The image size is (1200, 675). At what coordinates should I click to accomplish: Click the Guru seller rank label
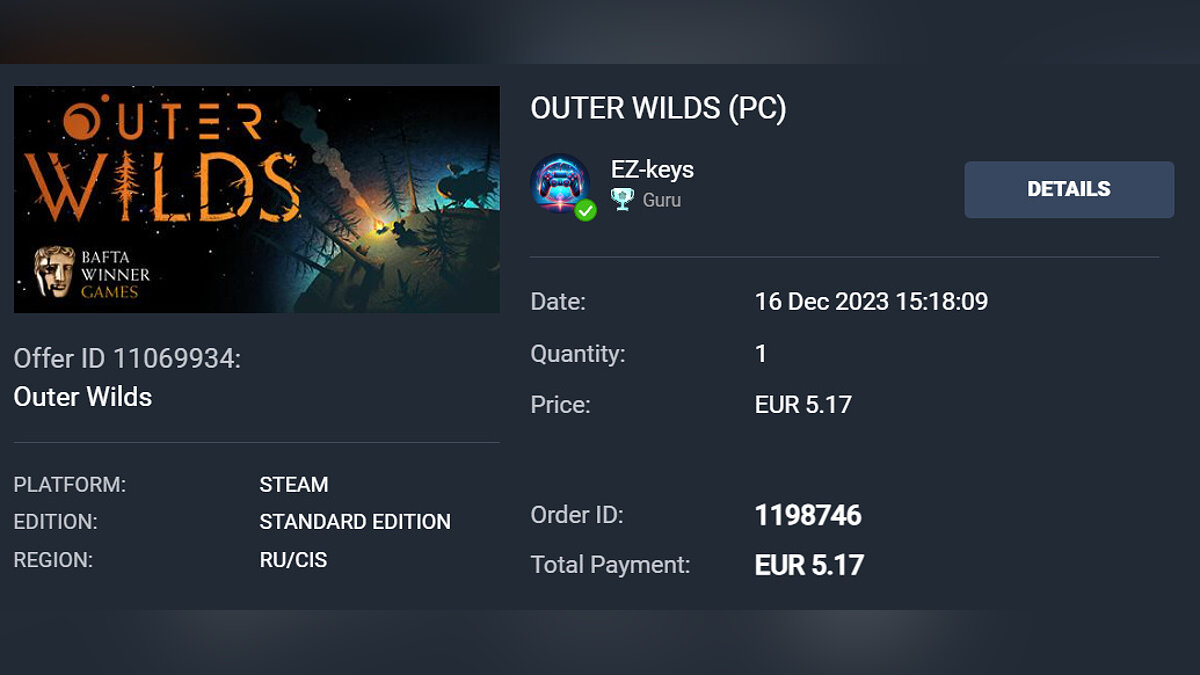tap(662, 200)
